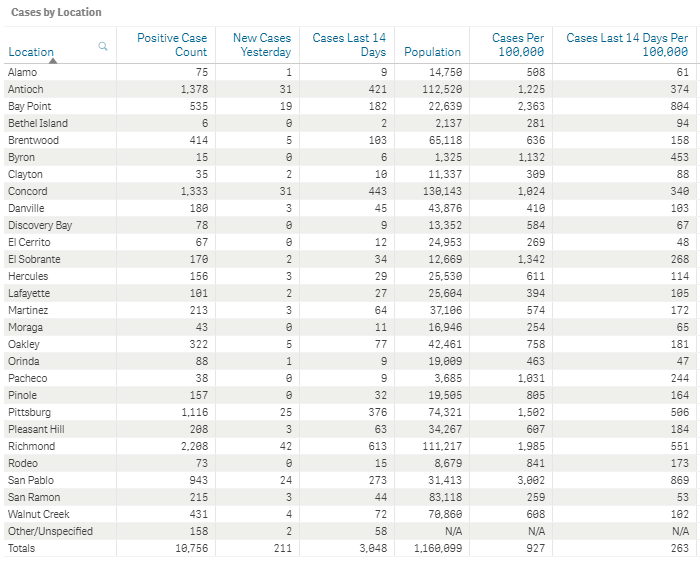Viewport: 700px width, 564px height.
Task: Sort by New Cases Yesterday column
Action: [x=262, y=45]
